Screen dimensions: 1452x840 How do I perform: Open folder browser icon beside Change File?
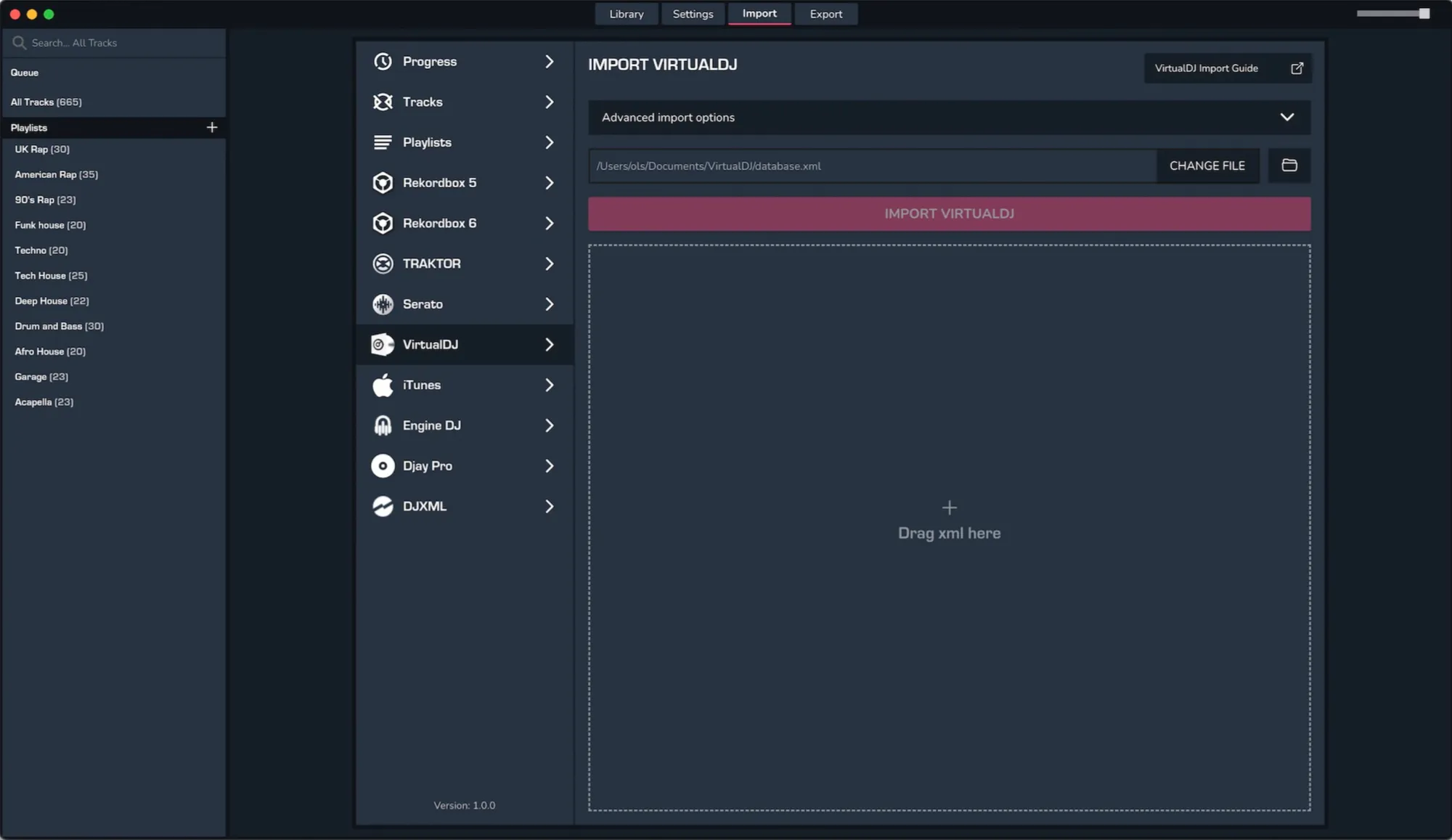[1289, 166]
